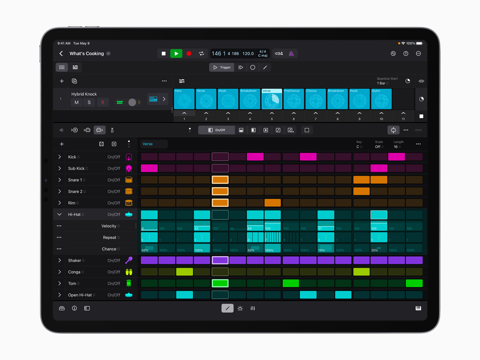Expand the Sub Kick row

pos(60,168)
